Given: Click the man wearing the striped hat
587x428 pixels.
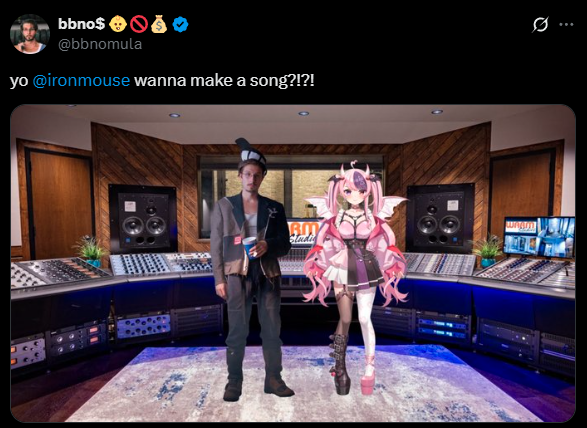Looking at the screenshot, I should (249, 270).
